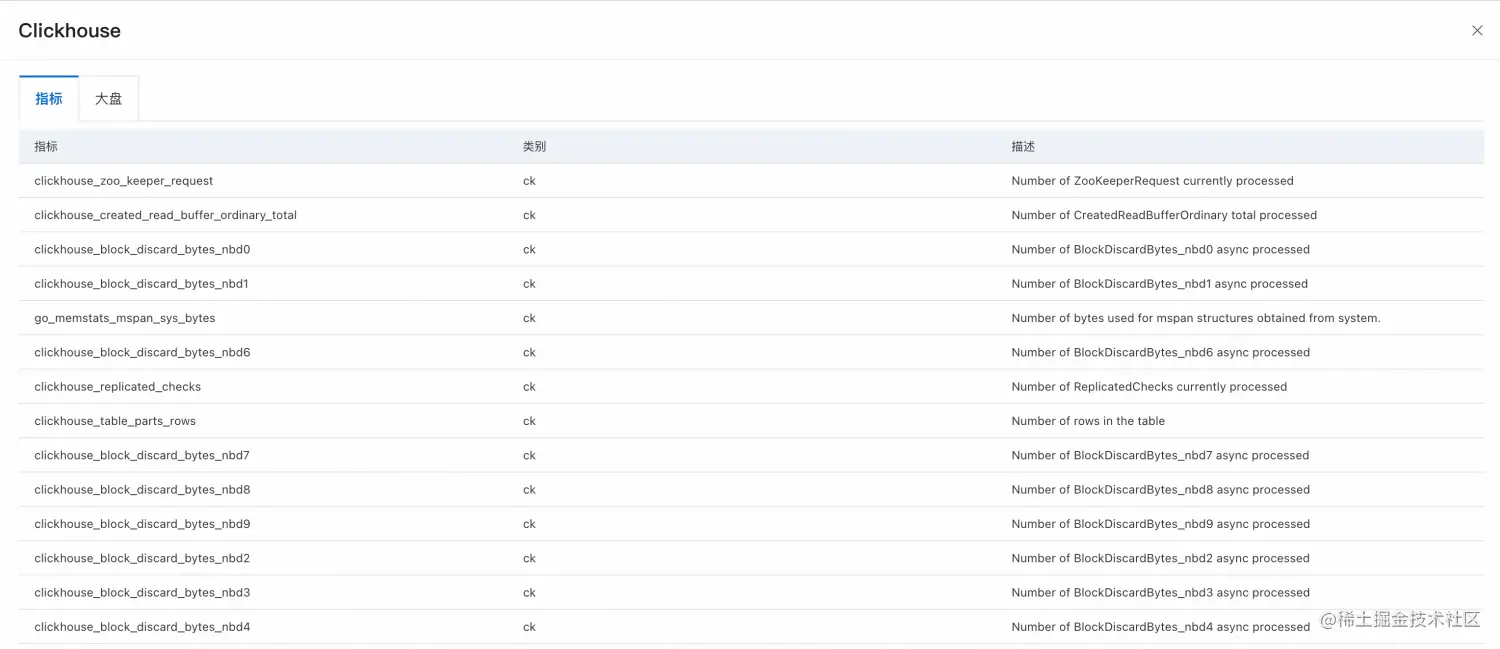Click description 'Number of BlockDiscardBytes_nbd8 async processed'

pyautogui.click(x=1160, y=490)
